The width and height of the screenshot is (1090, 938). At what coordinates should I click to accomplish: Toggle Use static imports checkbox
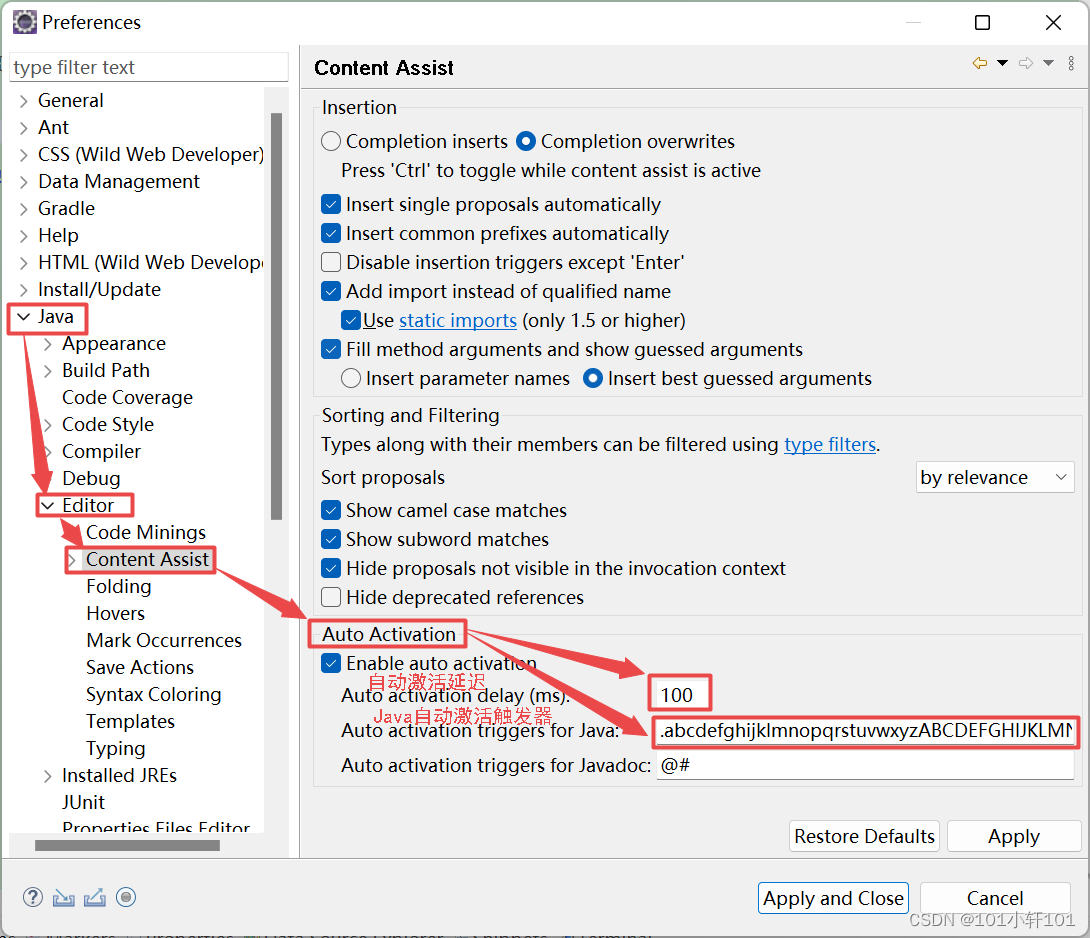[x=351, y=320]
